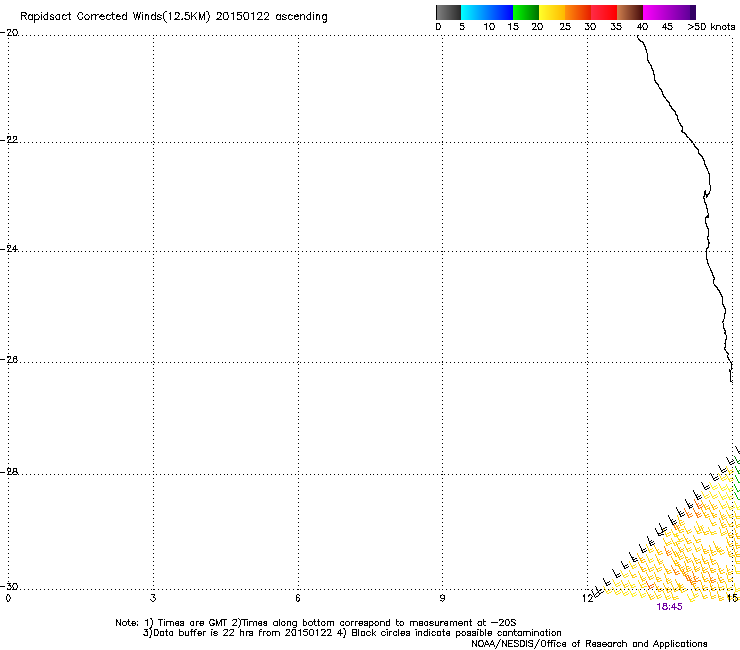This screenshot has width=740, height=650.
Task: Click the legend label 25
Action: click(x=565, y=27)
